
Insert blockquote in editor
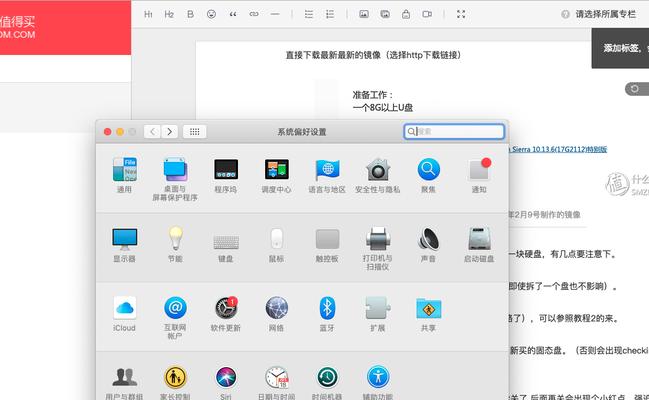233,14
